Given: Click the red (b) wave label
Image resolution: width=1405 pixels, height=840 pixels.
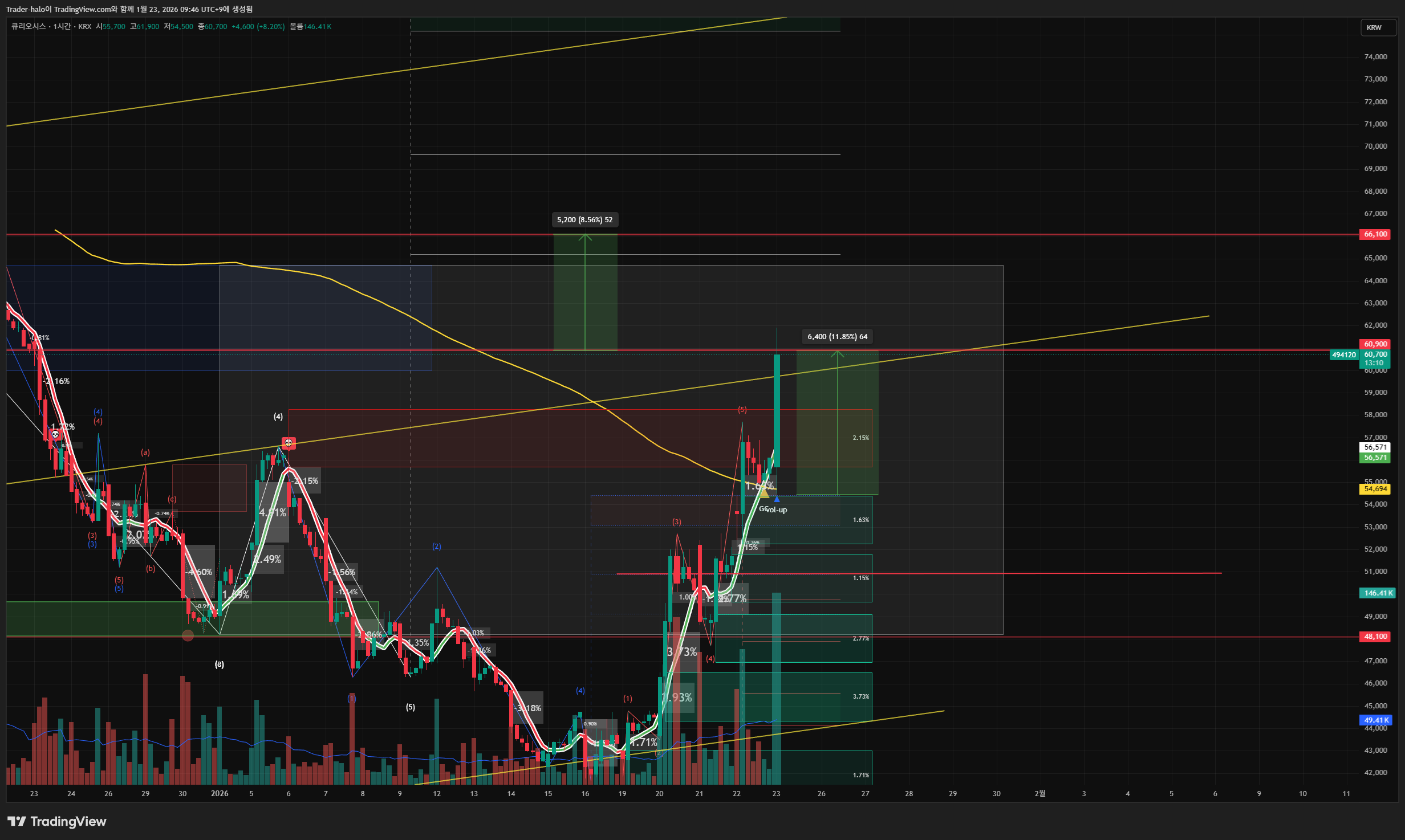Looking at the screenshot, I should coord(151,569).
